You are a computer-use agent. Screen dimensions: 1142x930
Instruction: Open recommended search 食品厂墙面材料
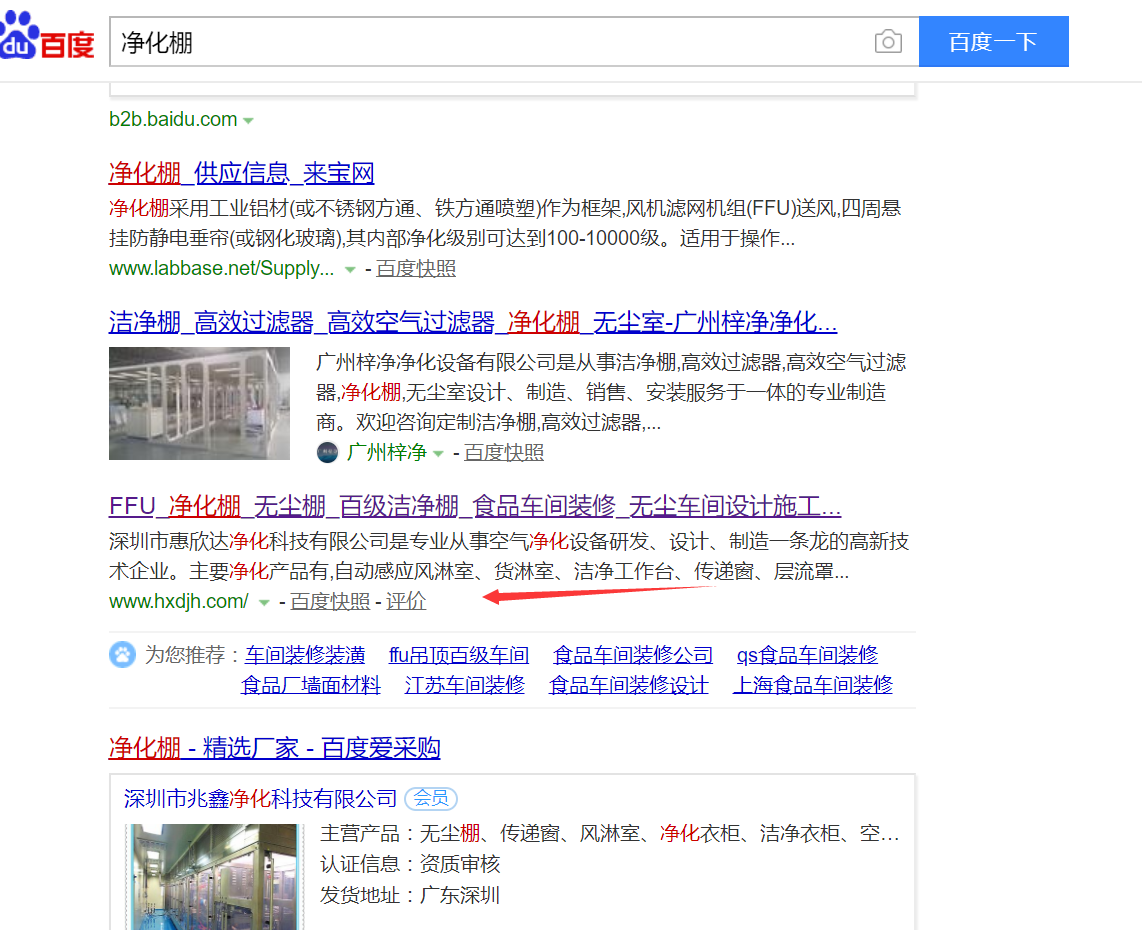[311, 685]
